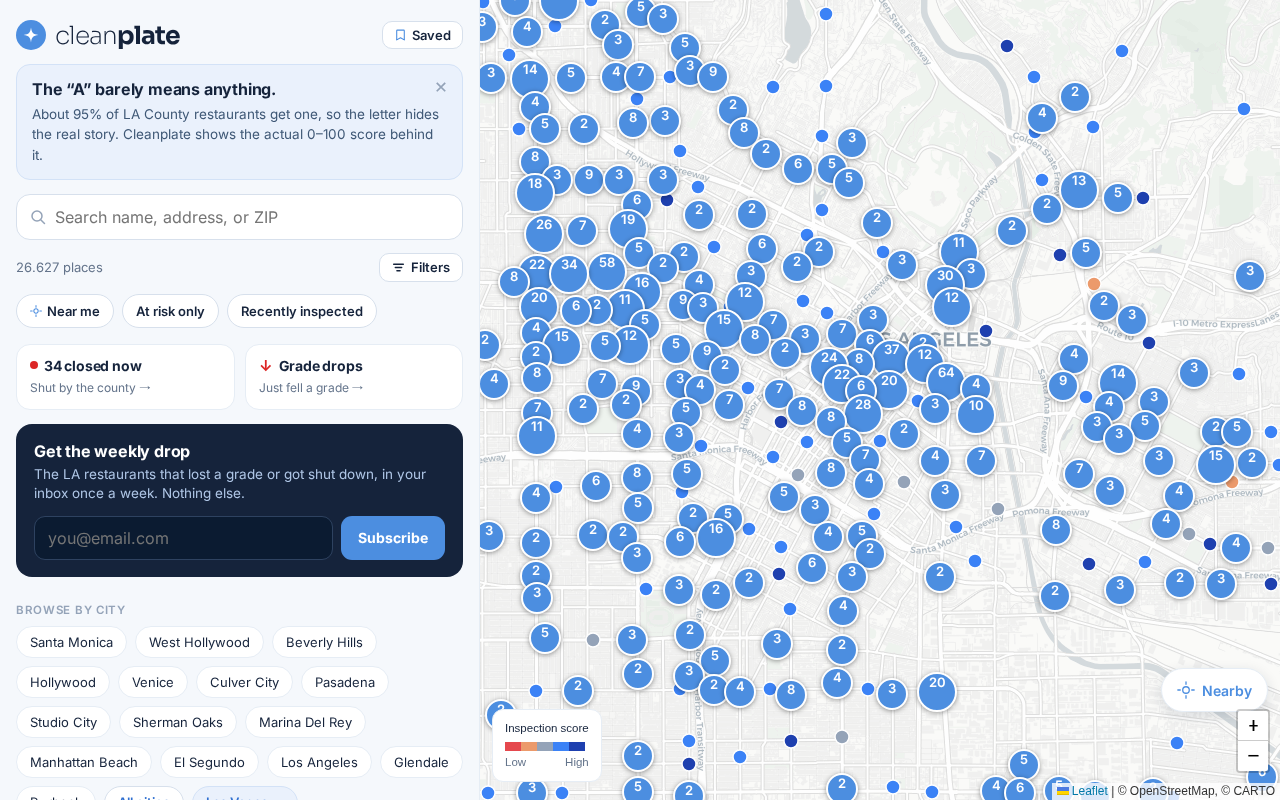The height and width of the screenshot is (800, 1280).
Task: Toggle the At risk only filter
Action: point(170,311)
